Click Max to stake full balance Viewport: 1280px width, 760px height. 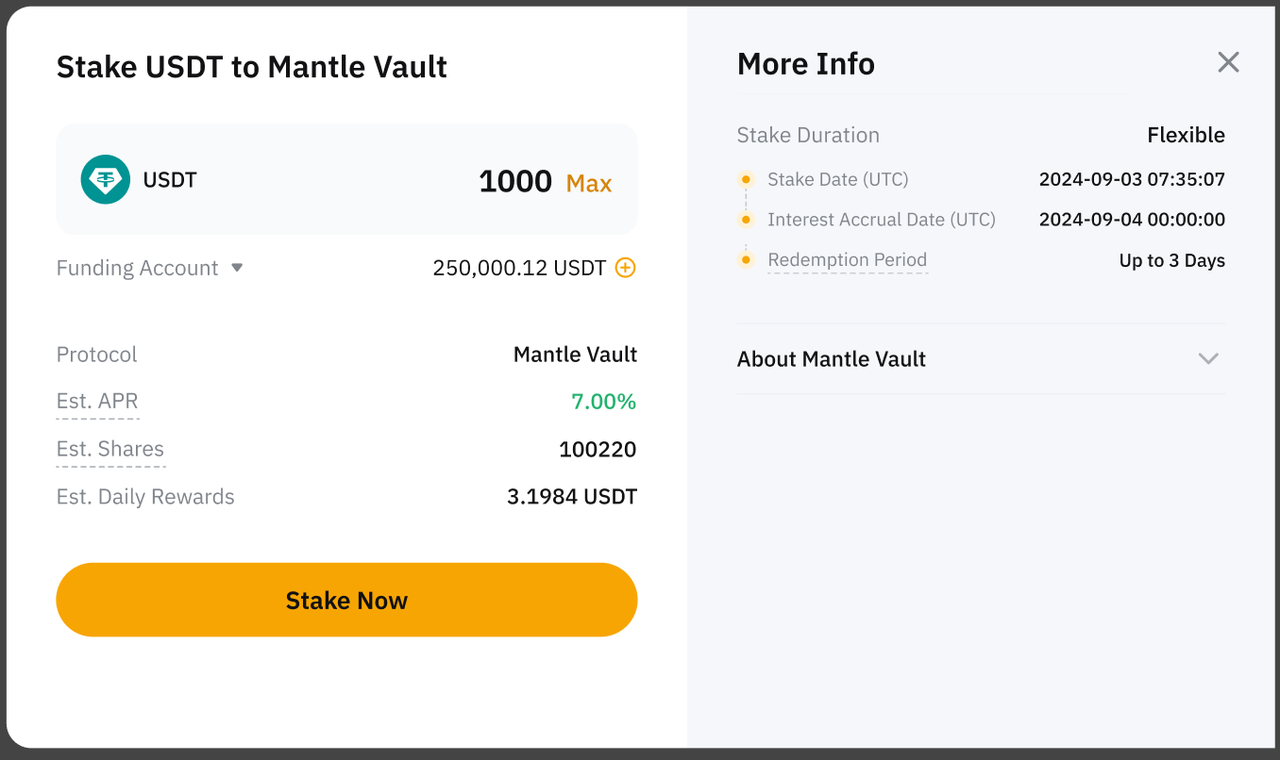589,182
